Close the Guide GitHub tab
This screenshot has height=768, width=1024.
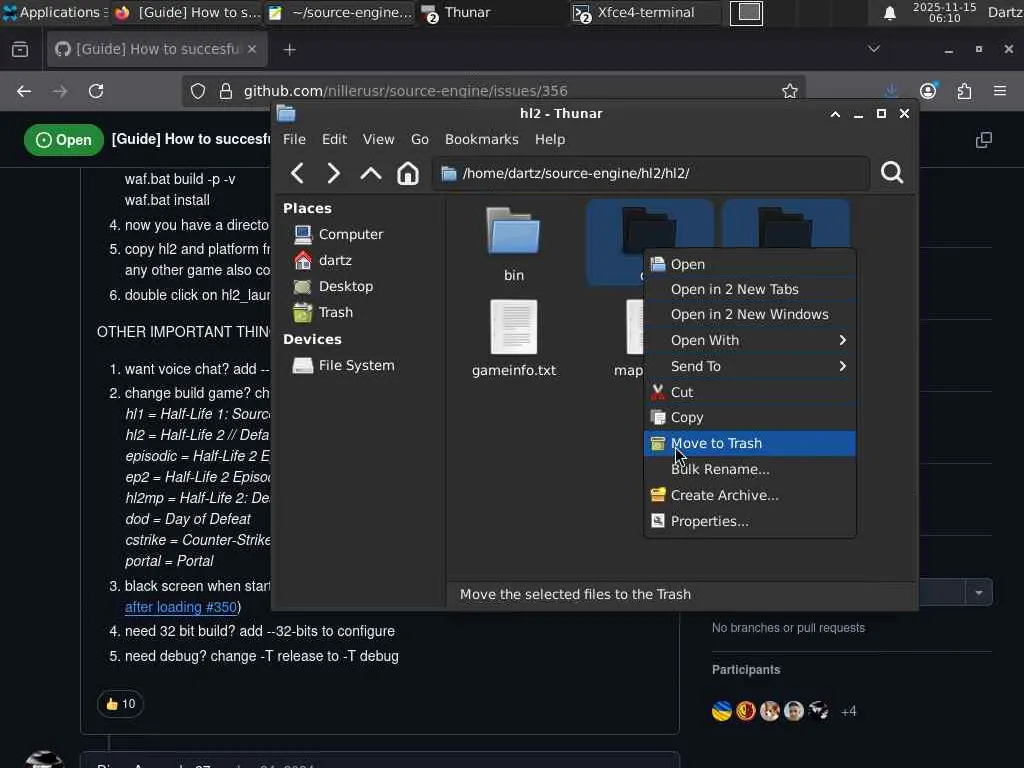click(252, 49)
